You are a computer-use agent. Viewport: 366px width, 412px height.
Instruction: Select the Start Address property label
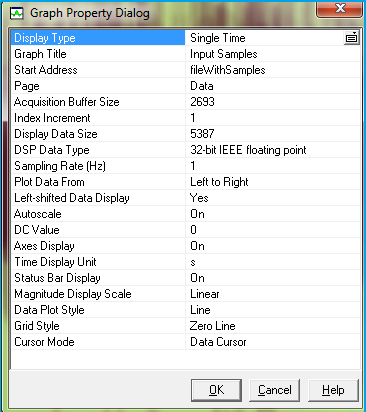(x=46, y=70)
